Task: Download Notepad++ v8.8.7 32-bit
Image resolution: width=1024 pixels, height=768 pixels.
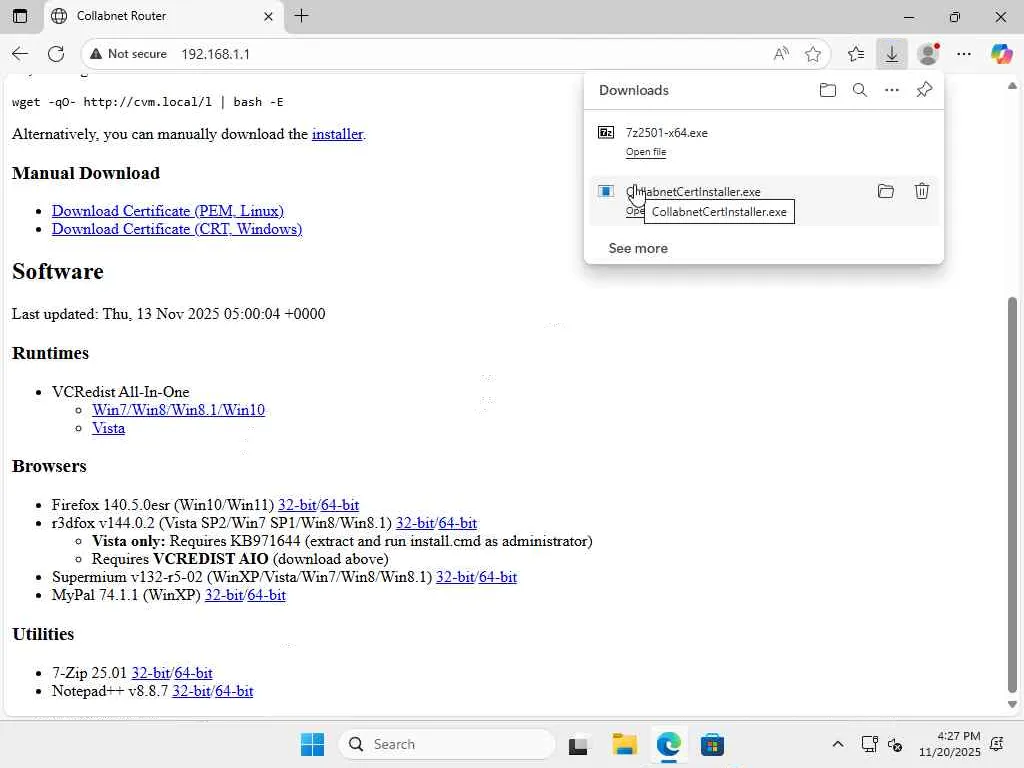Action: click(x=191, y=691)
